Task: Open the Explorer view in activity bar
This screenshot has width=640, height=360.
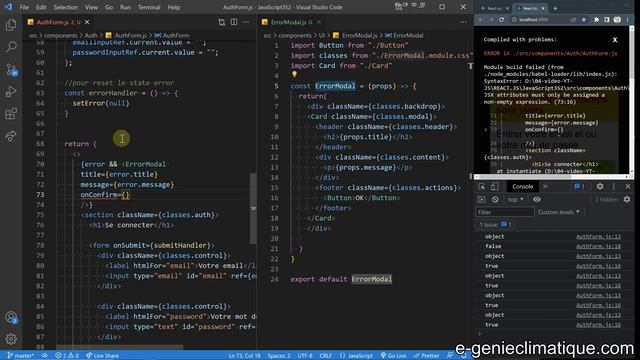Action: tap(11, 25)
